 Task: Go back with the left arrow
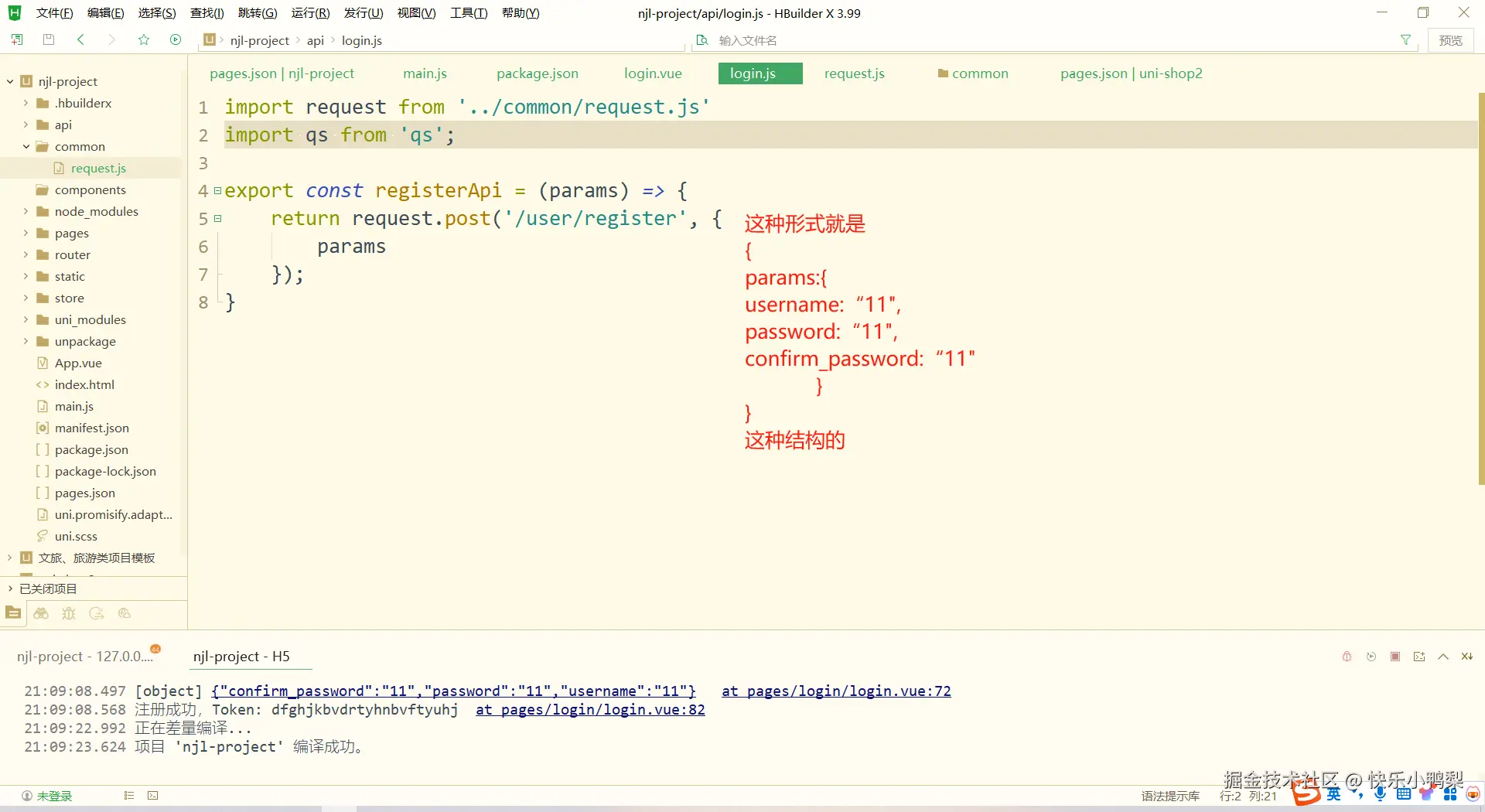click(80, 40)
